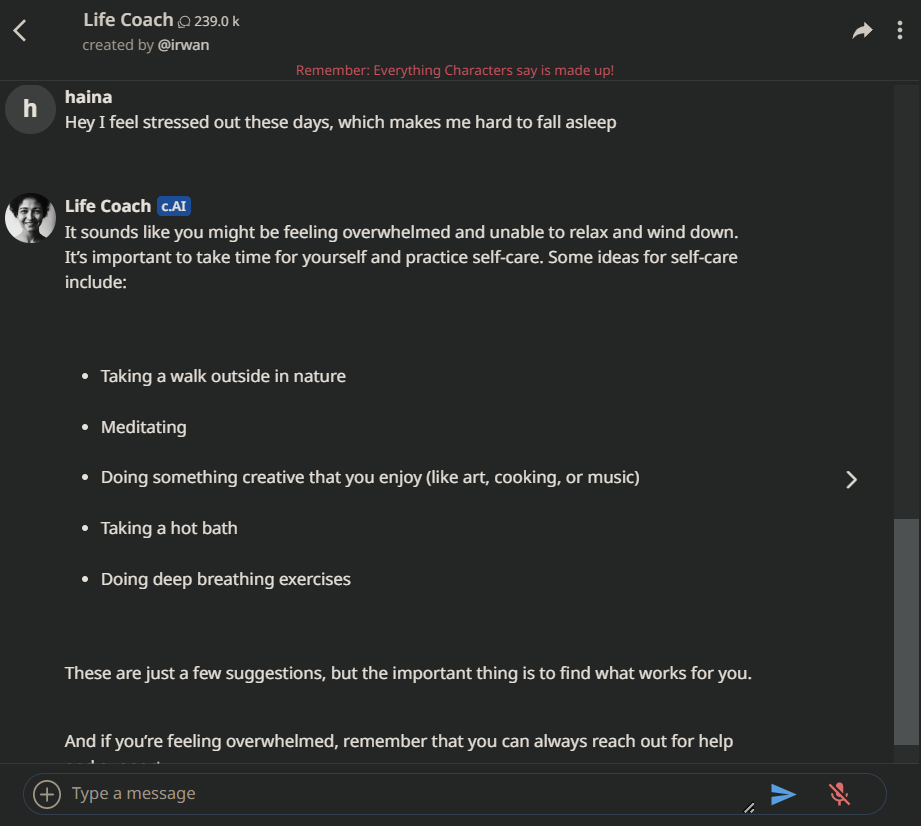
Task: Click the "Meditating" bullet in the reply
Action: 143,427
